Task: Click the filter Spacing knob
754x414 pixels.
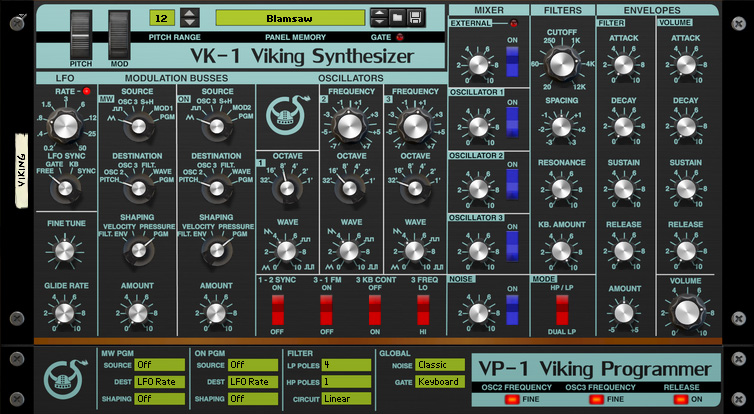Action: click(x=561, y=127)
